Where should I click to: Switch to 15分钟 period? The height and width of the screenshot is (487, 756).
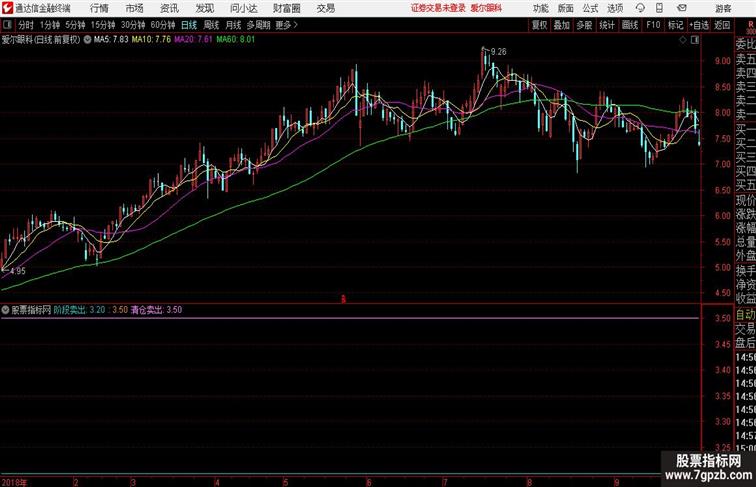pyautogui.click(x=103, y=25)
